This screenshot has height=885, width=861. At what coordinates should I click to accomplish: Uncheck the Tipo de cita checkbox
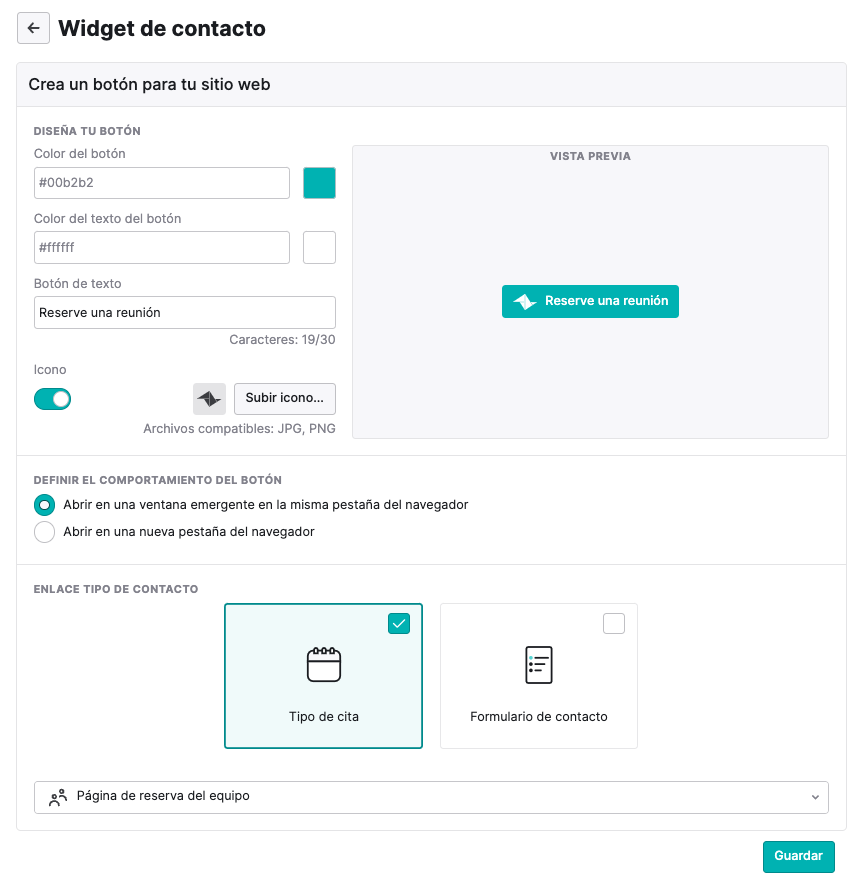coord(399,624)
